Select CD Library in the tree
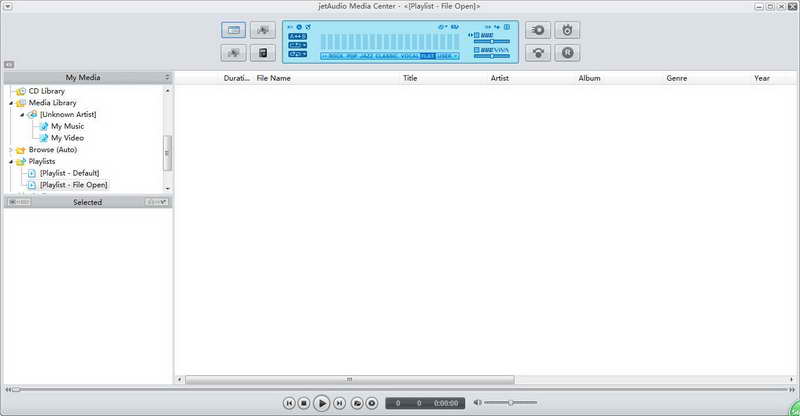This screenshot has height=416, width=800. (x=46, y=91)
